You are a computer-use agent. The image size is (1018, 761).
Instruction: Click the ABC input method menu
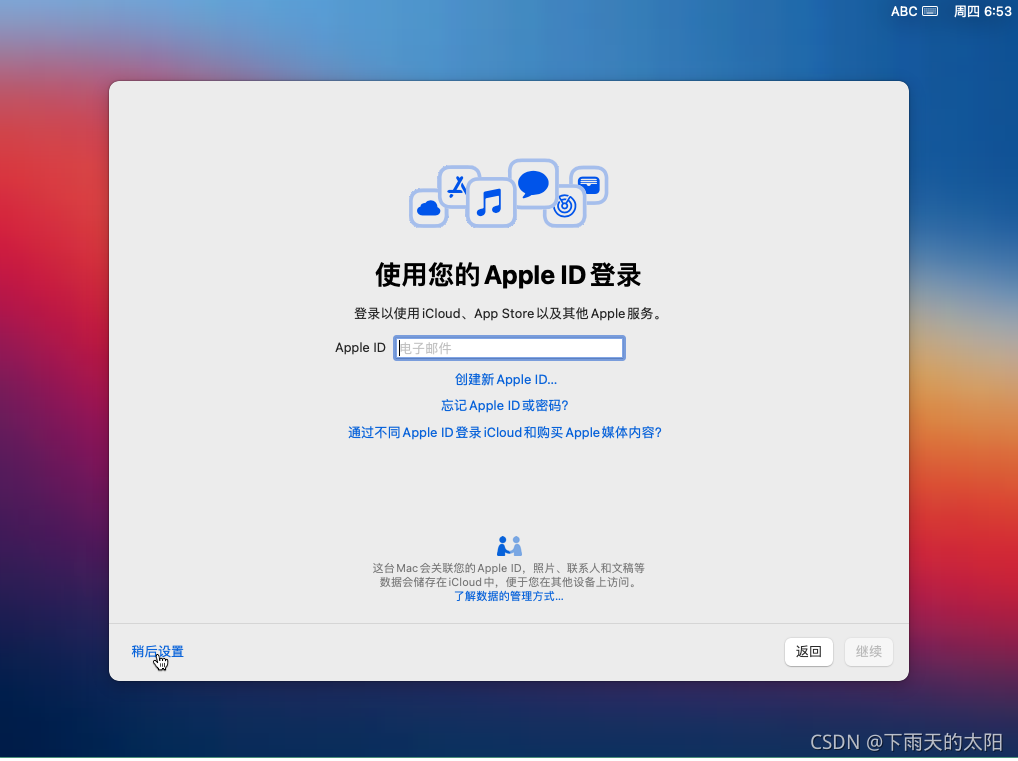point(904,11)
